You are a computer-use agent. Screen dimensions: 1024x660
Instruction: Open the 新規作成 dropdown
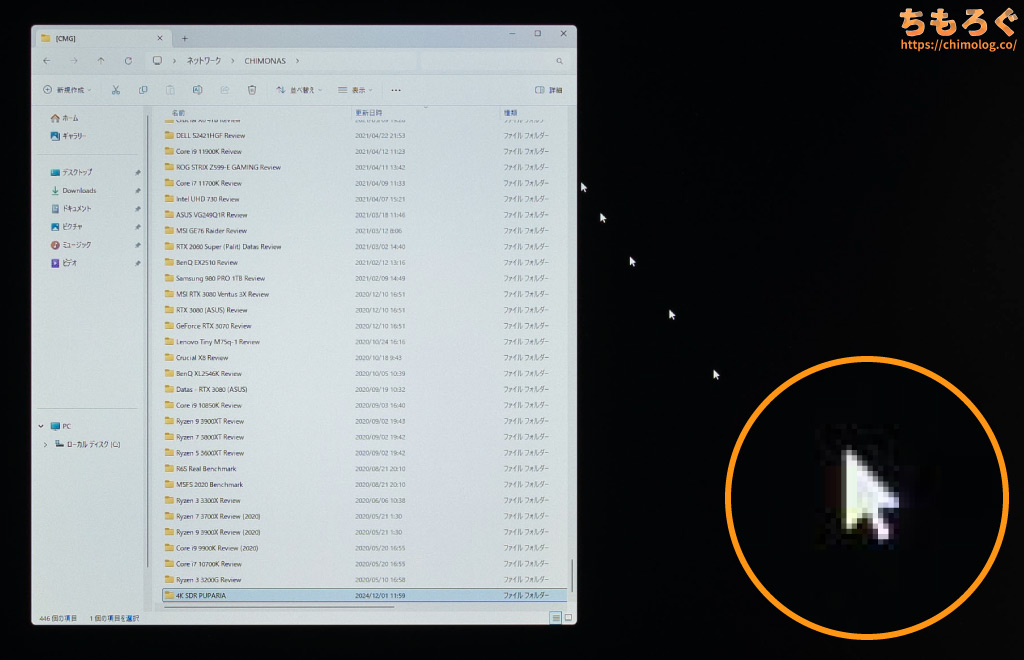(x=67, y=90)
